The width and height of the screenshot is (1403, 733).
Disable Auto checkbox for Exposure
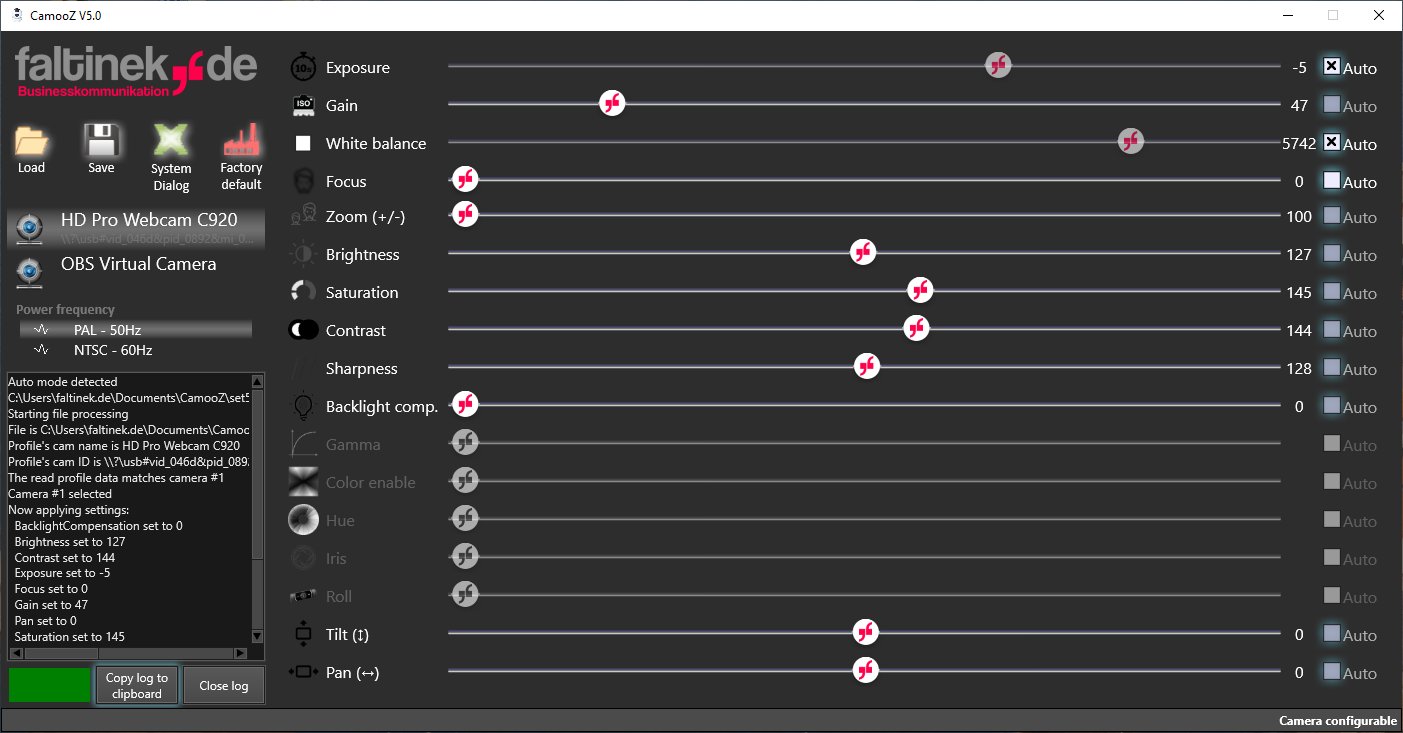[x=1331, y=67]
